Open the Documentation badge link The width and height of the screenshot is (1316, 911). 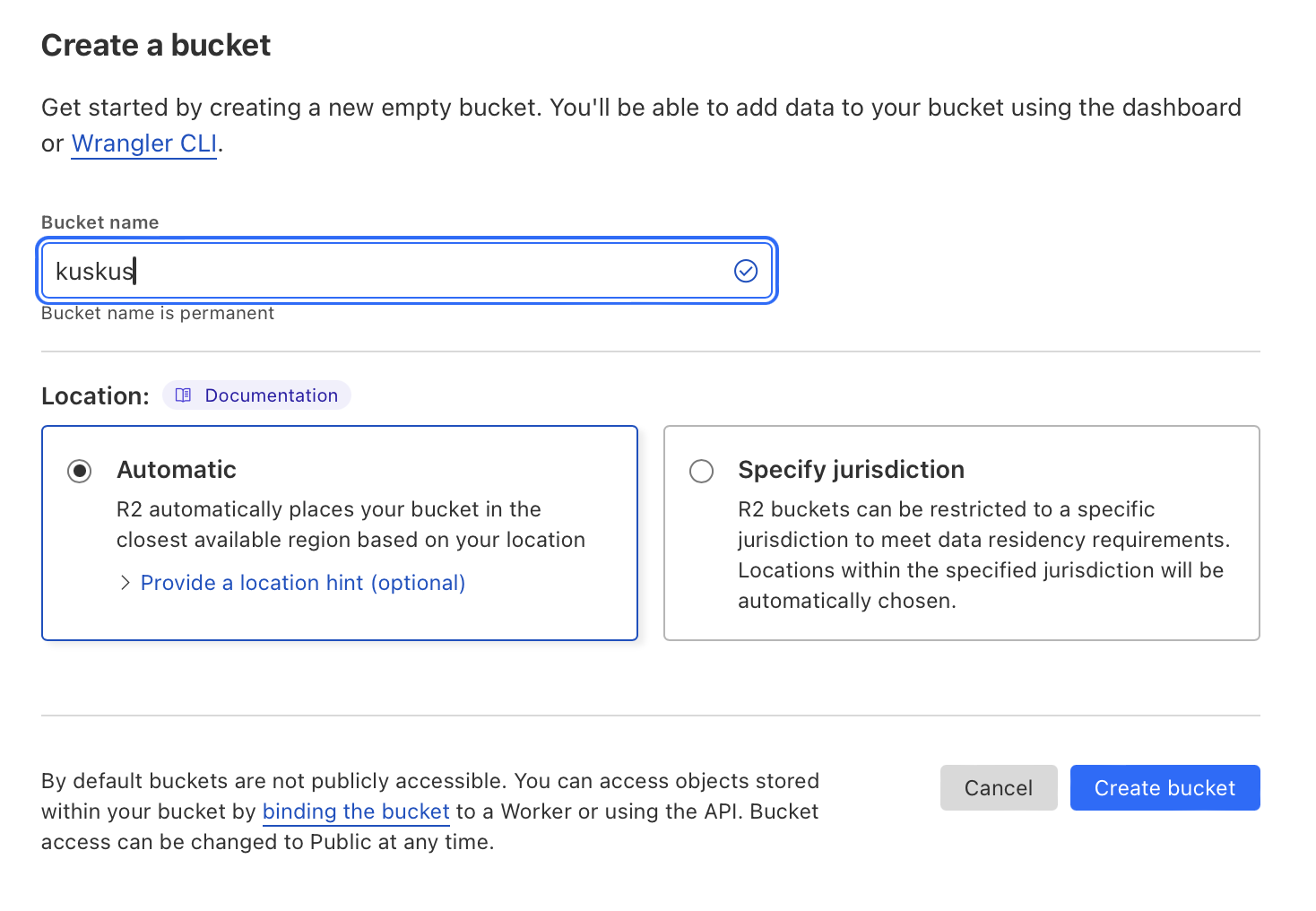coord(271,395)
